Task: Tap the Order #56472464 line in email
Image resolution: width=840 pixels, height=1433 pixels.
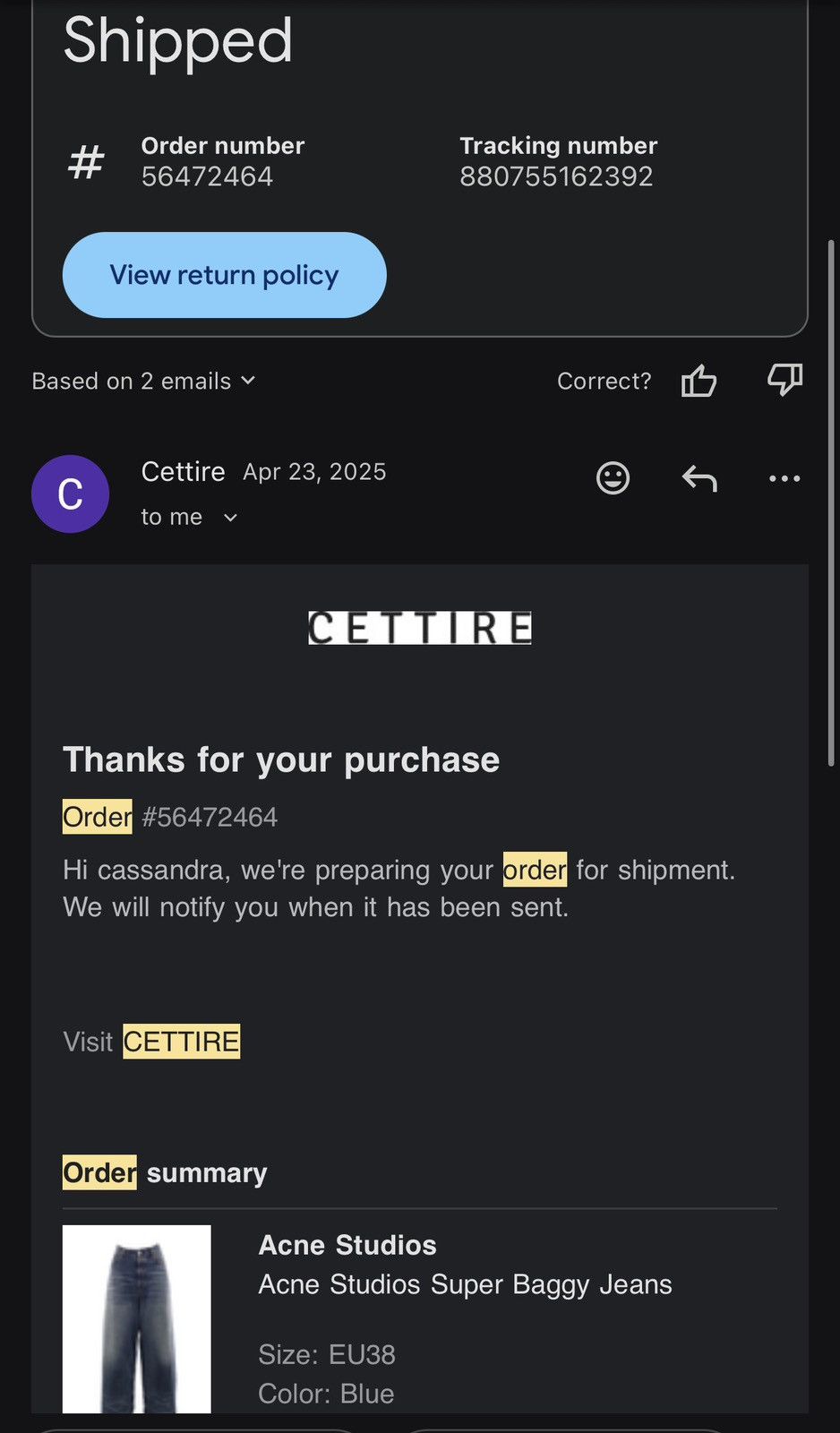Action: click(170, 817)
